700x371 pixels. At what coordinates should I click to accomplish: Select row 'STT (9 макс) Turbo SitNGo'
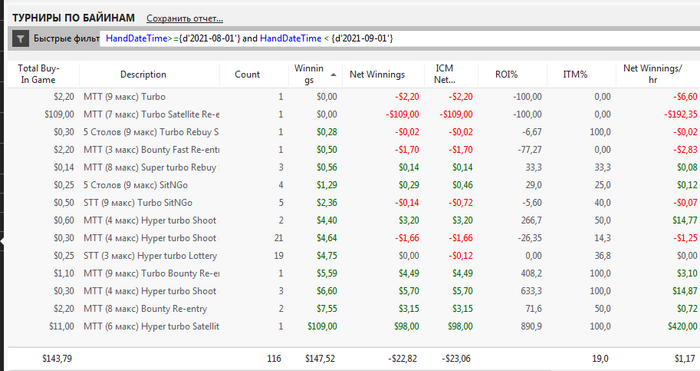pyautogui.click(x=354, y=203)
